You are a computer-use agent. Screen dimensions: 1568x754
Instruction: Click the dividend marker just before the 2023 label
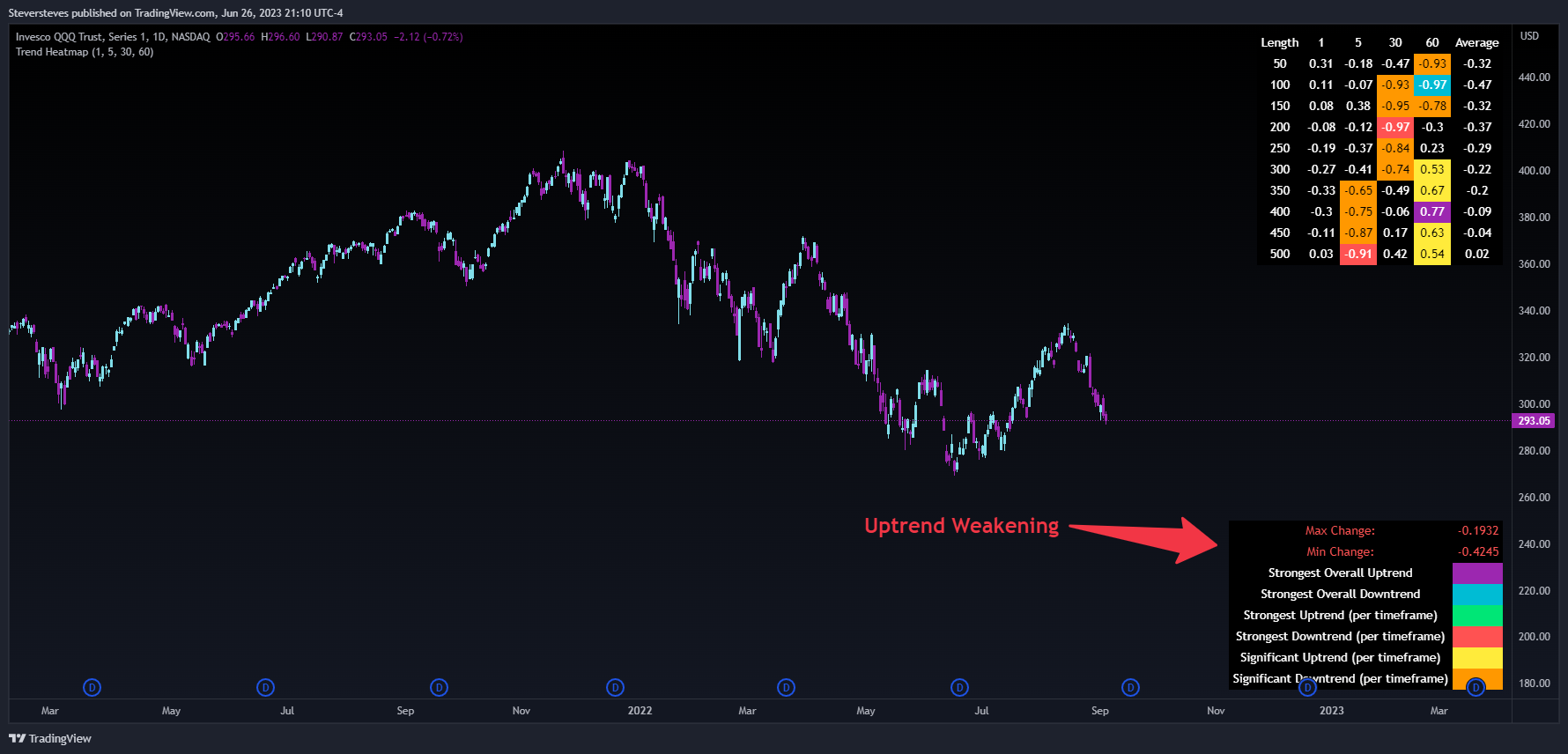pyautogui.click(x=1307, y=687)
